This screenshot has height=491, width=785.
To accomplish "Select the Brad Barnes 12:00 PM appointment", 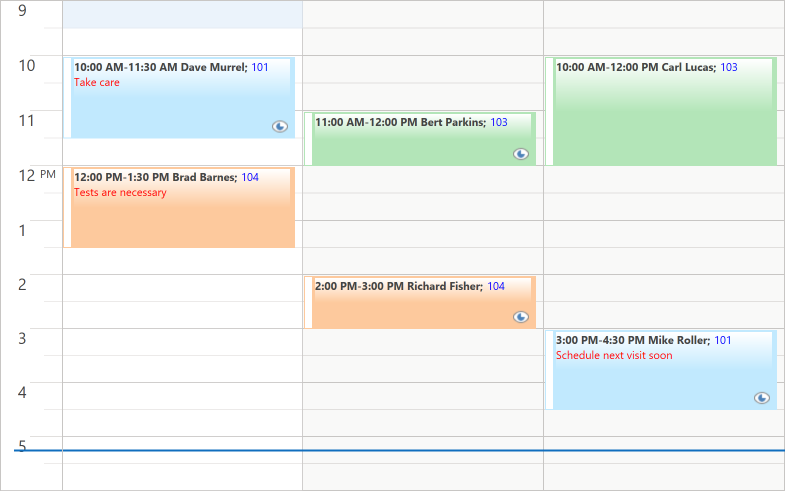I will tap(179, 207).
